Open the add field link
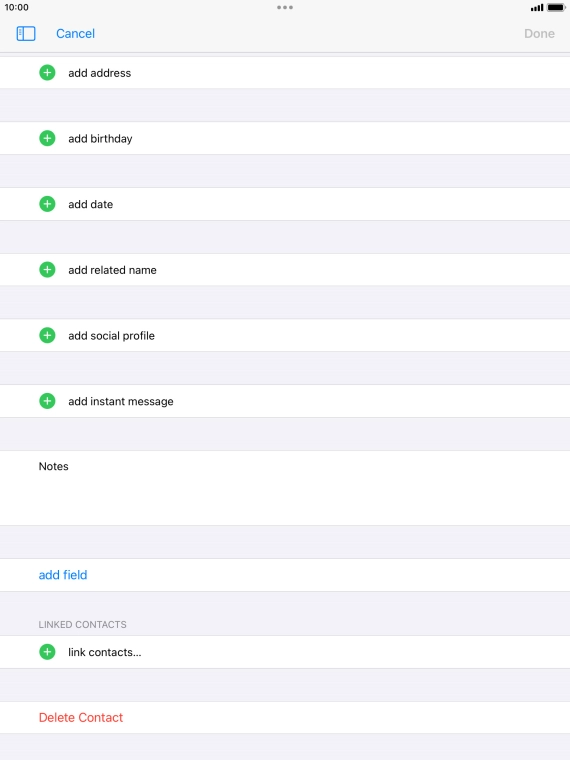This screenshot has height=760, width=570. [x=63, y=575]
